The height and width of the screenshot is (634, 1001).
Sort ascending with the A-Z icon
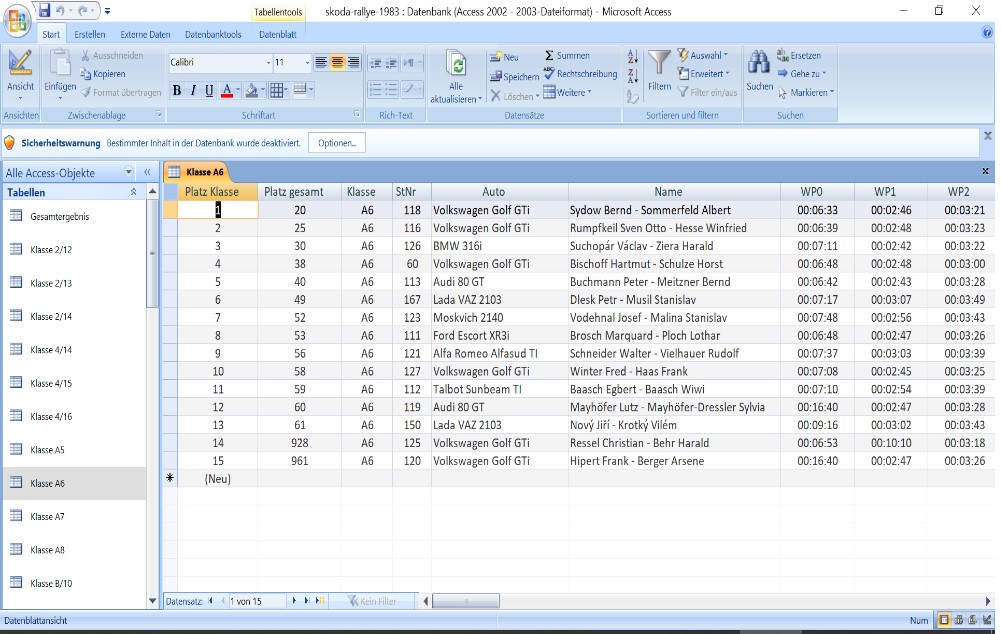(x=633, y=56)
